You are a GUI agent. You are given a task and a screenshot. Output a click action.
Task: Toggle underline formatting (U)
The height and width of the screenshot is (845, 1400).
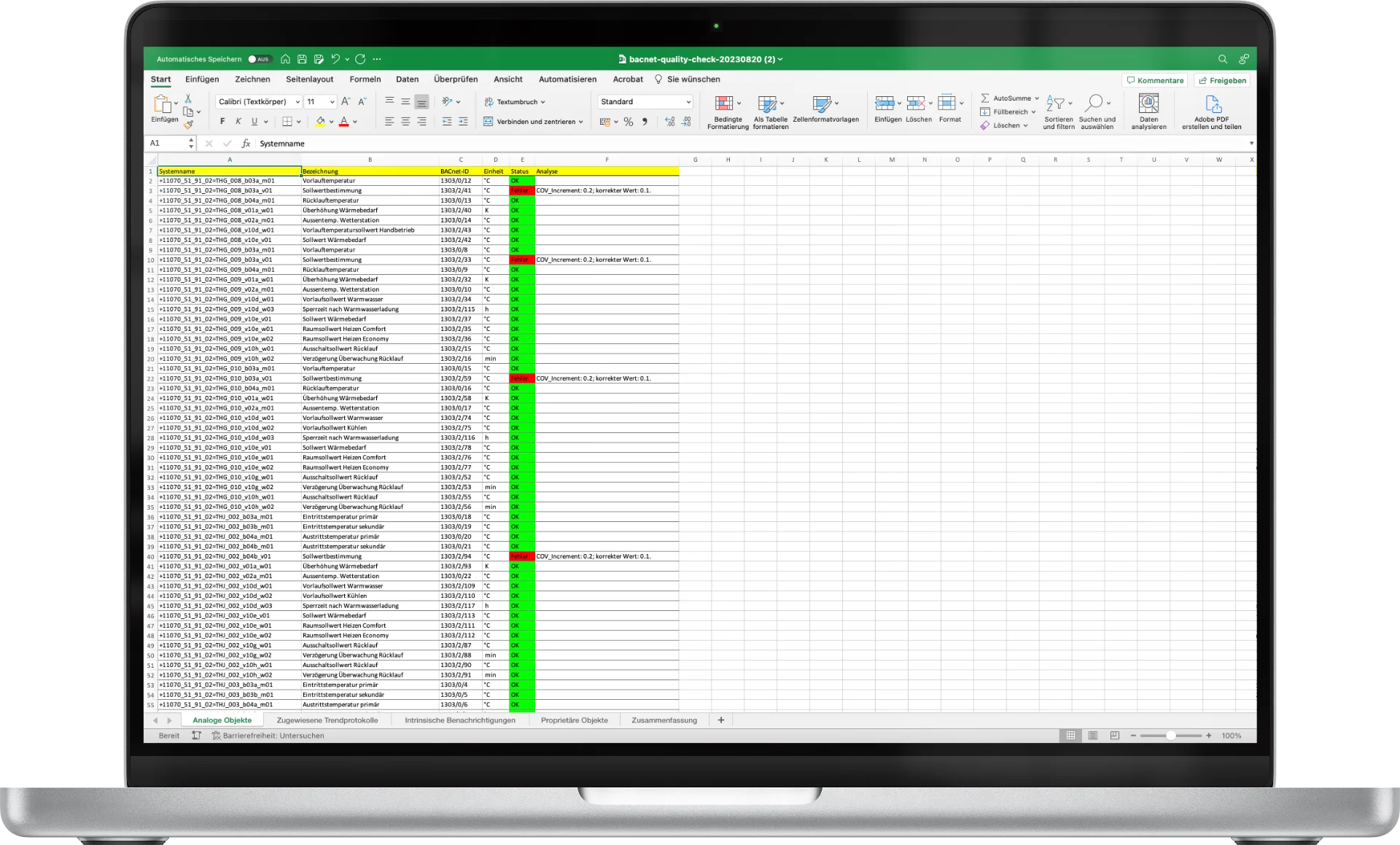point(254,122)
